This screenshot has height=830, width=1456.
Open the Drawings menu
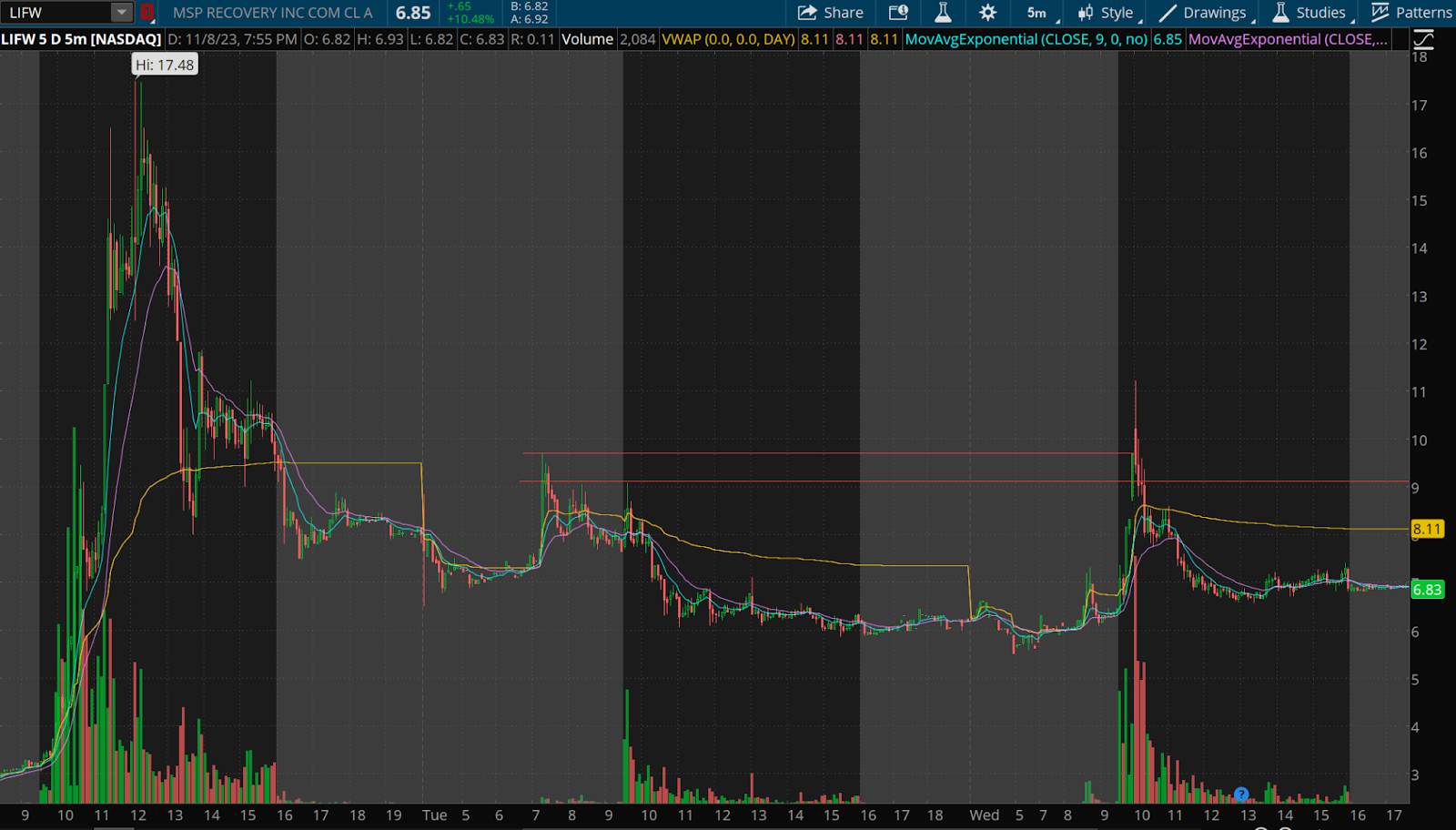point(1206,13)
